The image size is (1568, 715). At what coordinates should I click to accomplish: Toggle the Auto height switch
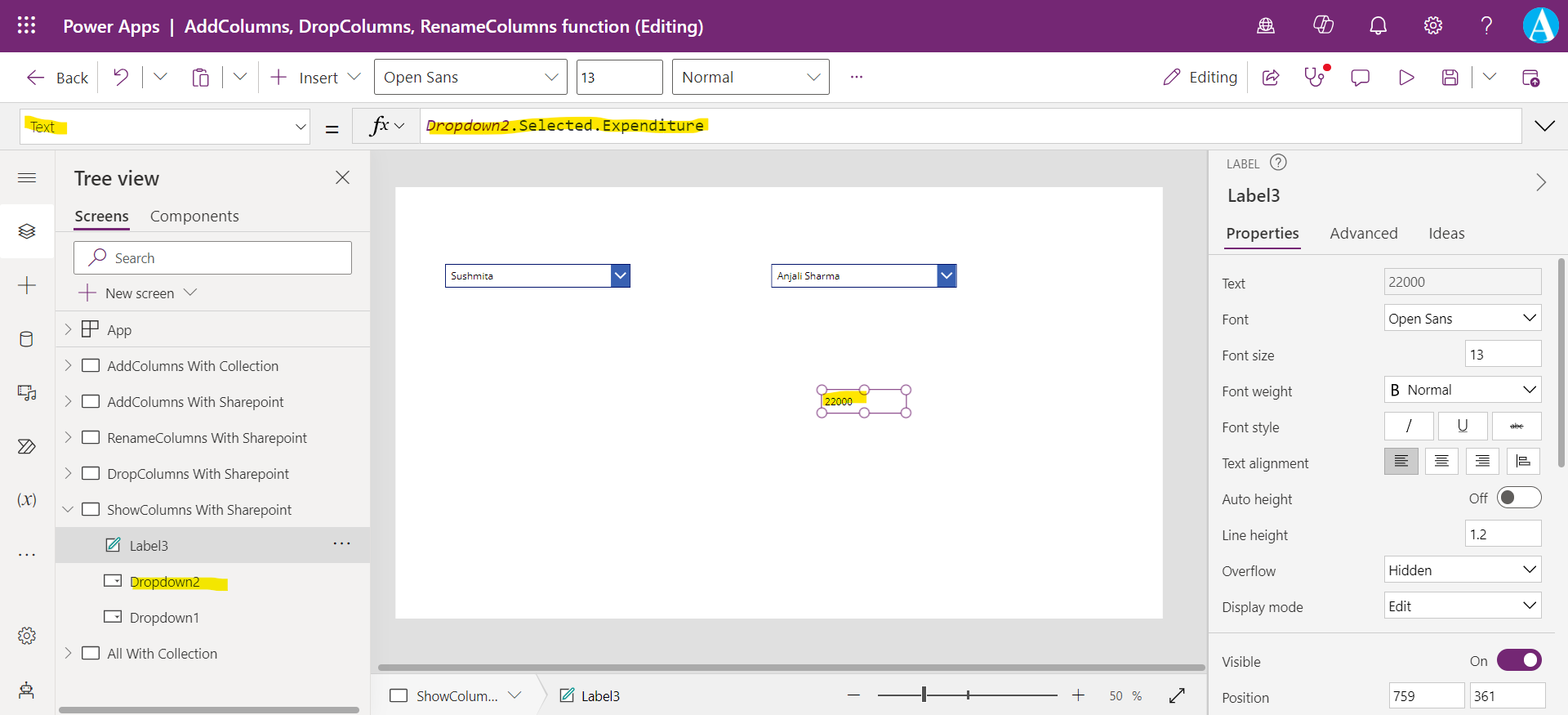(1518, 498)
